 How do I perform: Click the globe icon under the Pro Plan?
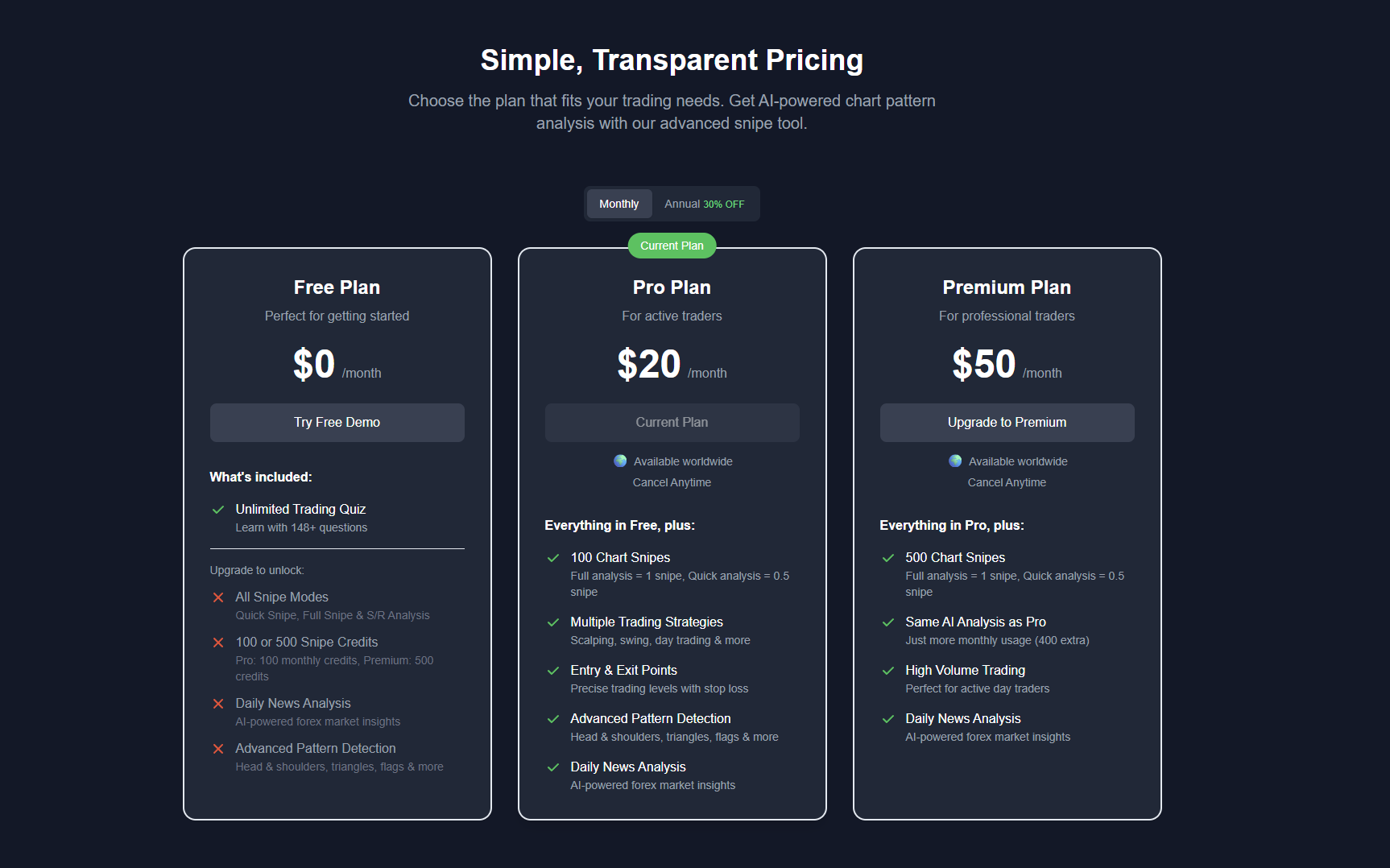[x=620, y=461]
